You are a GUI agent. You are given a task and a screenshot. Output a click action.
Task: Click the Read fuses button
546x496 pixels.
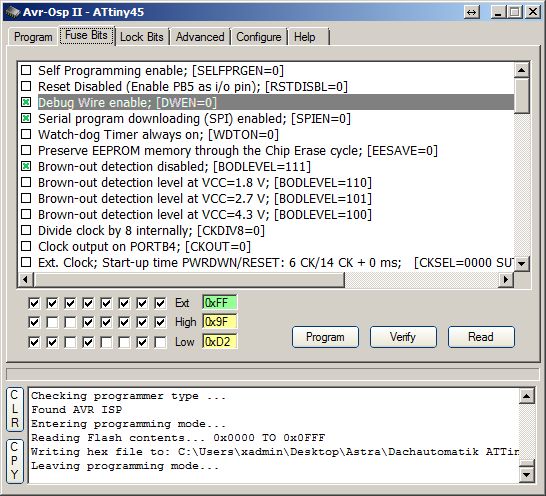point(481,337)
